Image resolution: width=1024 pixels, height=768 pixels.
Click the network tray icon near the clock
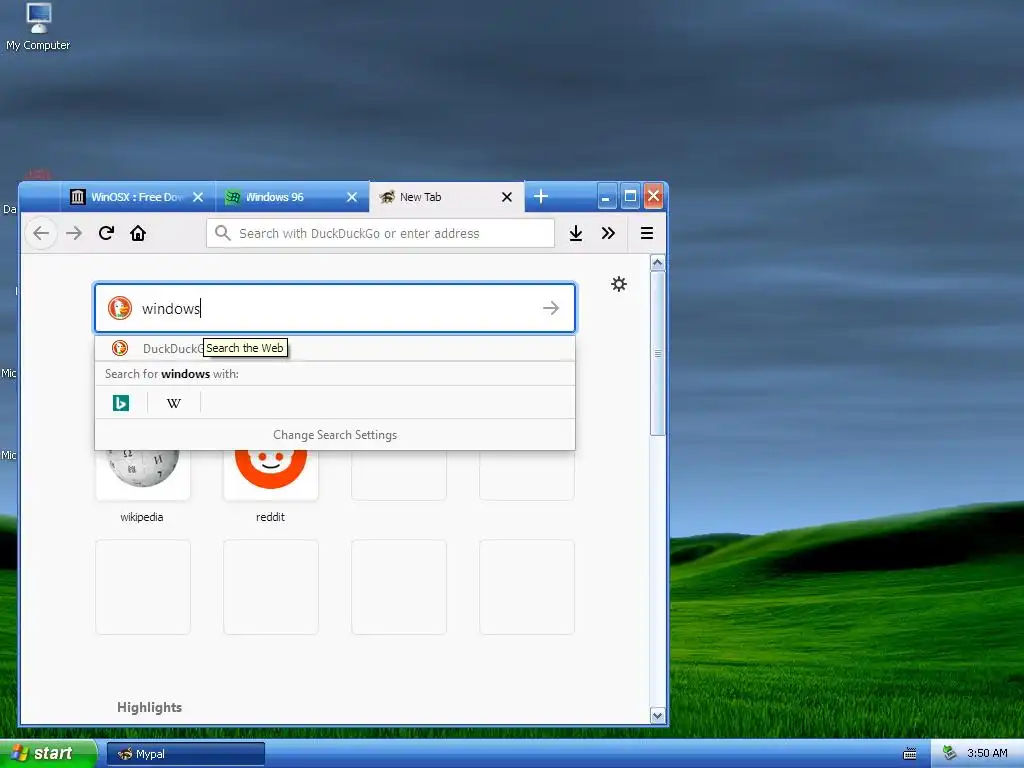950,753
